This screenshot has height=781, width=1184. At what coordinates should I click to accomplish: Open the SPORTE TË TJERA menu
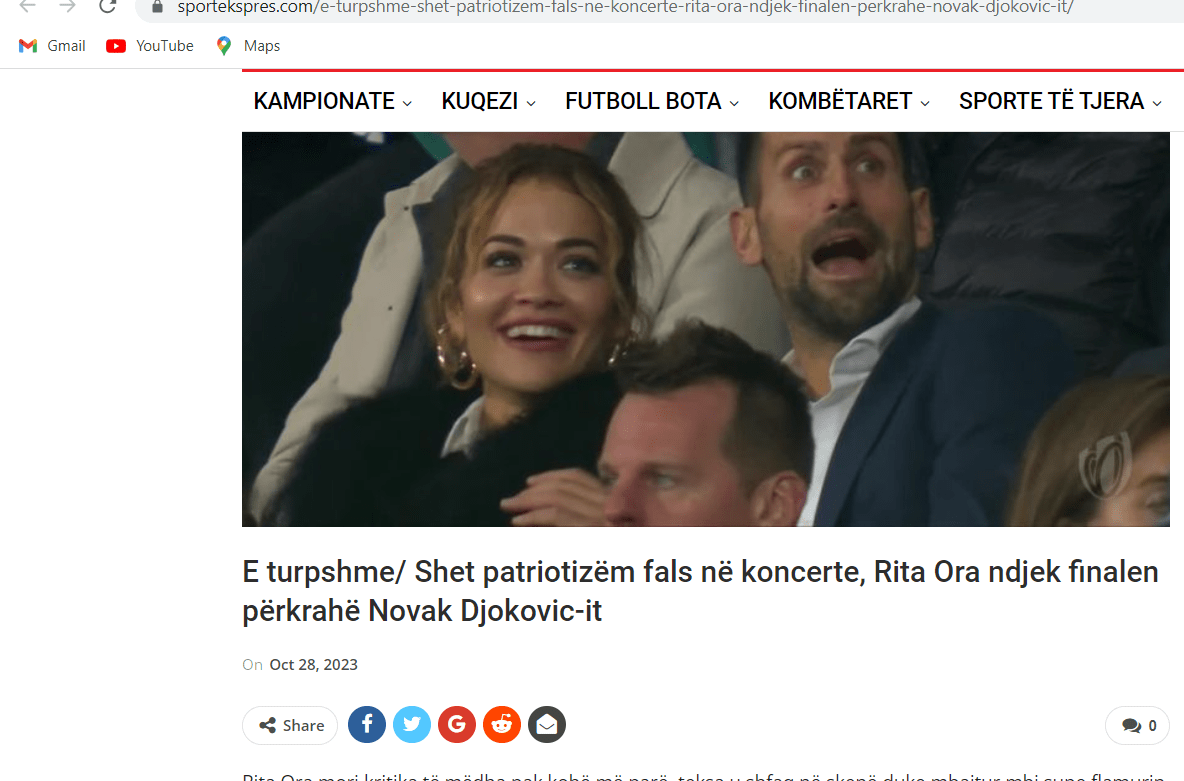1060,101
